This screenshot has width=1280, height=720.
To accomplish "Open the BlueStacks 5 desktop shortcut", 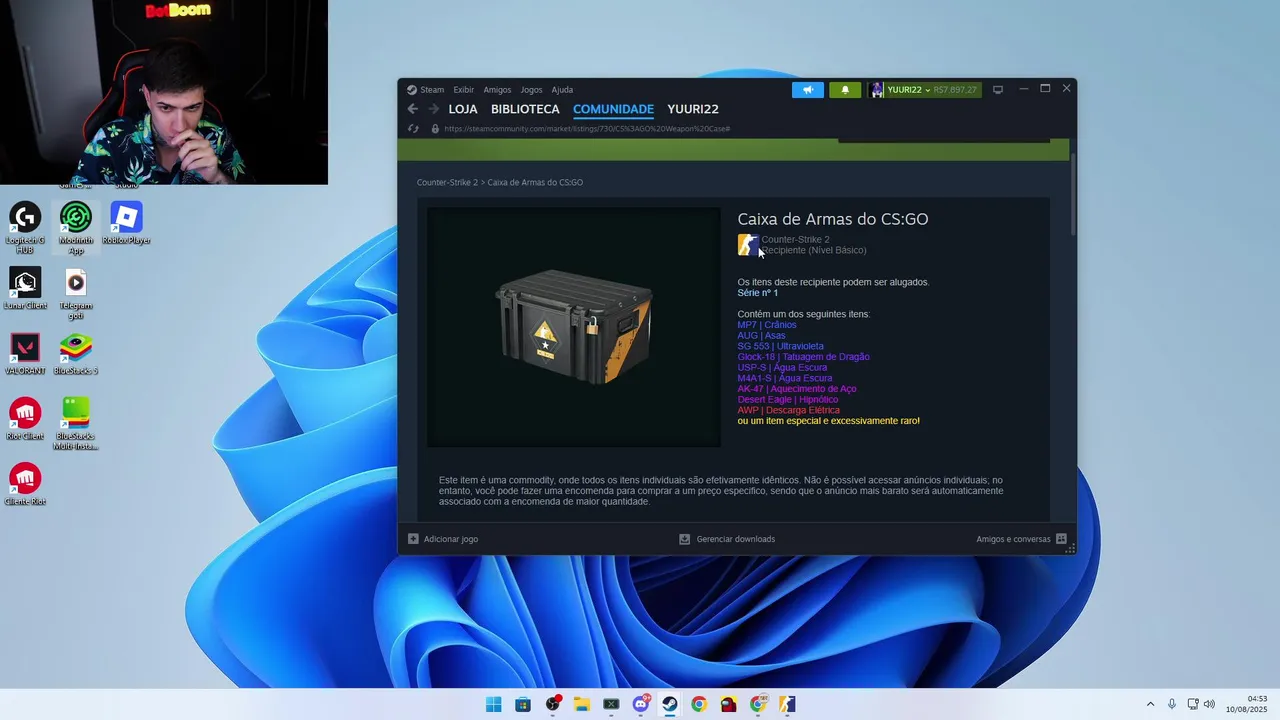I will [x=76, y=353].
